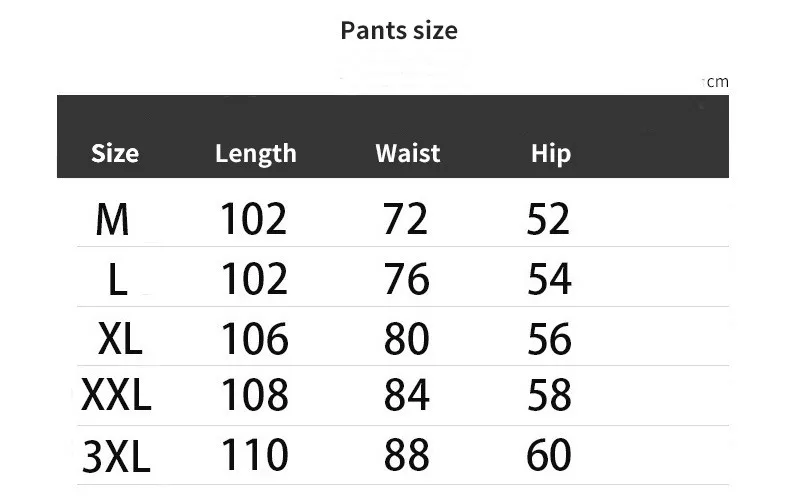
Task: Click length value 106 for XL
Action: (x=255, y=339)
